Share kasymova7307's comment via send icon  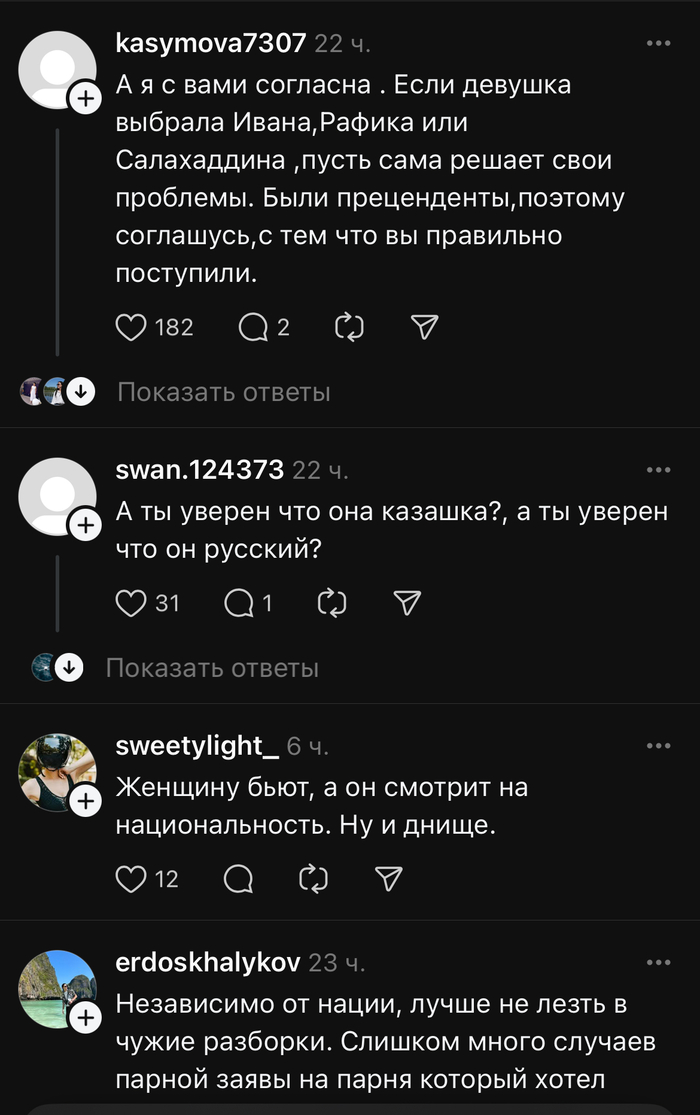click(425, 327)
